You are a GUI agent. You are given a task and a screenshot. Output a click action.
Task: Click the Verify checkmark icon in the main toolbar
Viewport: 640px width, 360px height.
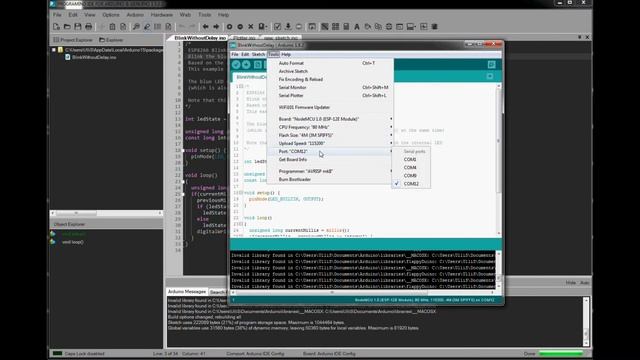click(x=277, y=27)
